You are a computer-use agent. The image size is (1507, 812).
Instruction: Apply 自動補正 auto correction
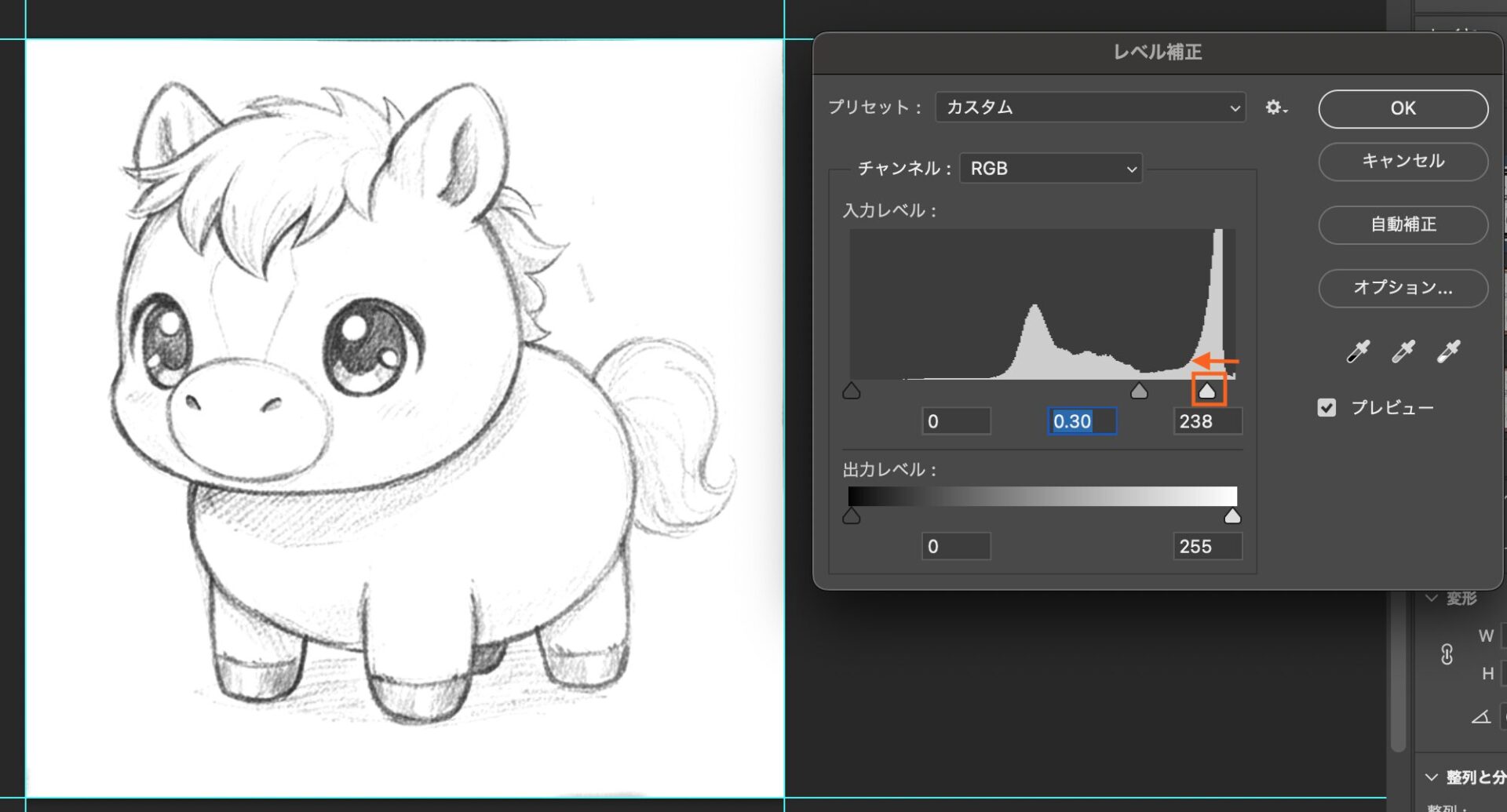tap(1403, 225)
